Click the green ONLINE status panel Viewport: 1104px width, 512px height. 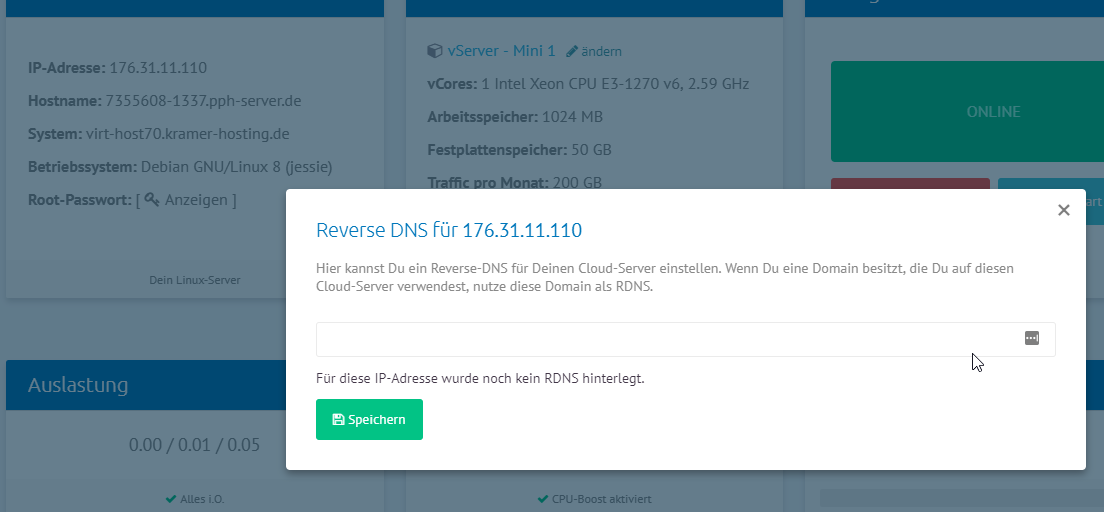coord(967,111)
